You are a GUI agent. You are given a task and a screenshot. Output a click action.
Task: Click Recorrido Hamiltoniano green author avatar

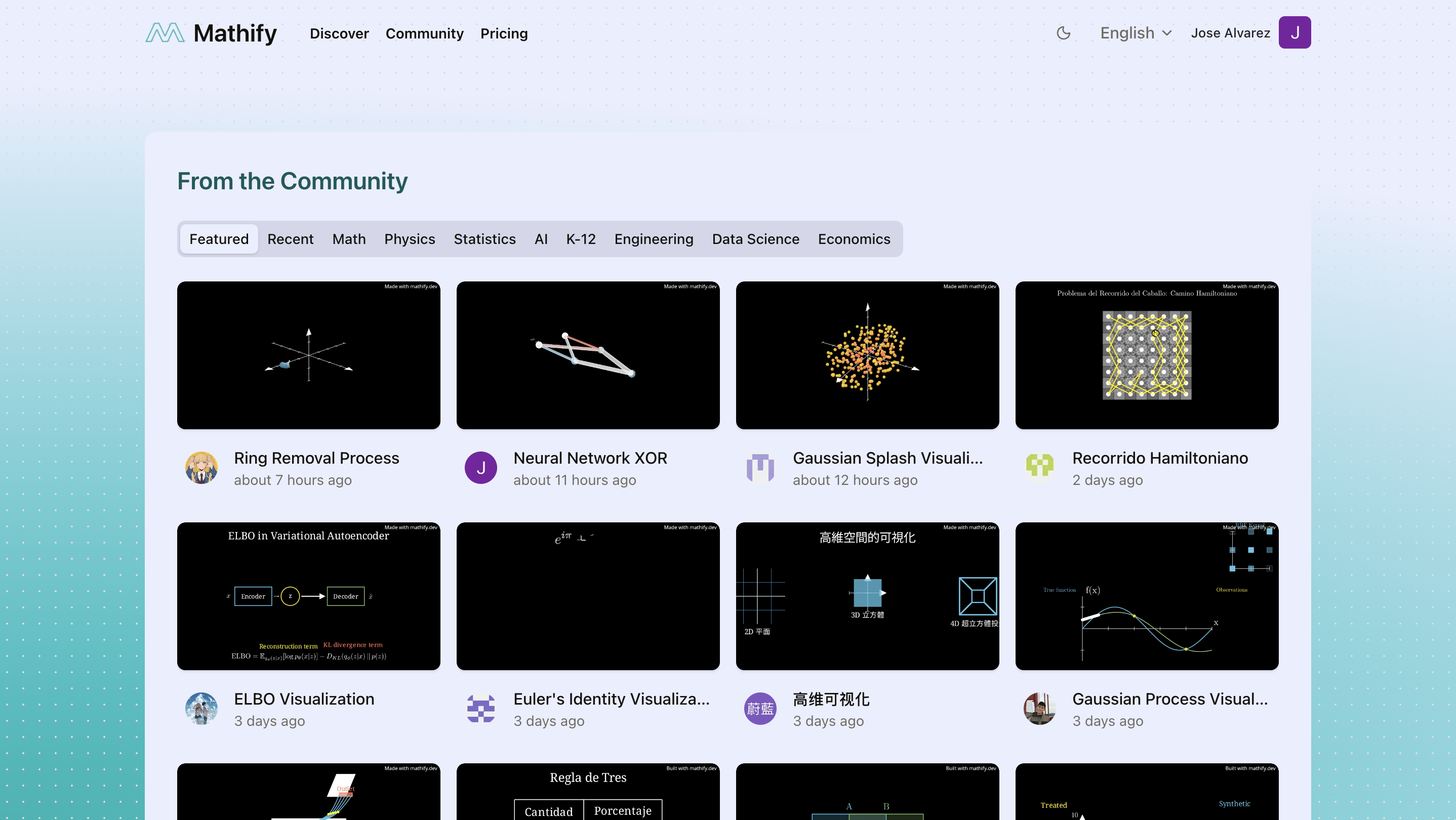coord(1039,468)
